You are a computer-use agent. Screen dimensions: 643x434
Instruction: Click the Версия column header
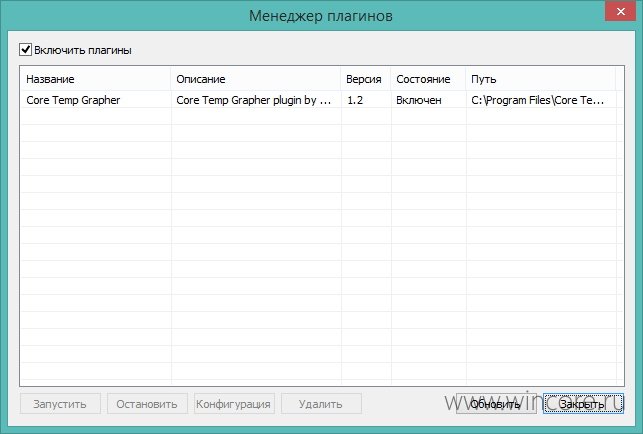[x=365, y=79]
